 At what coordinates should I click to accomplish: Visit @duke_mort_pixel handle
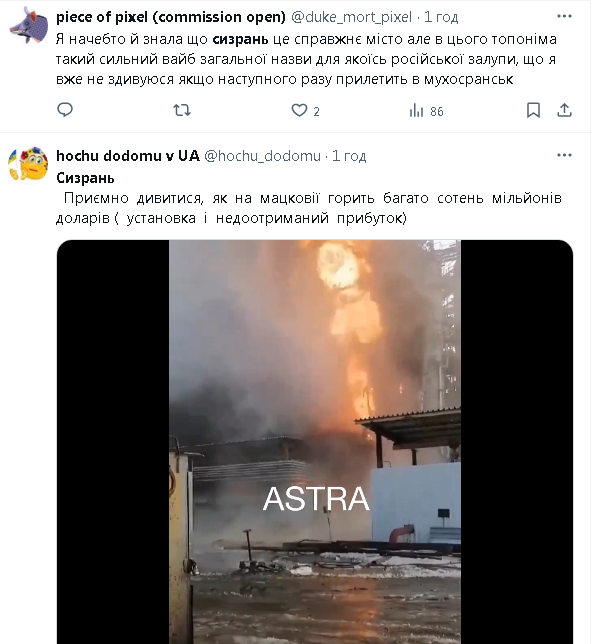(x=351, y=17)
